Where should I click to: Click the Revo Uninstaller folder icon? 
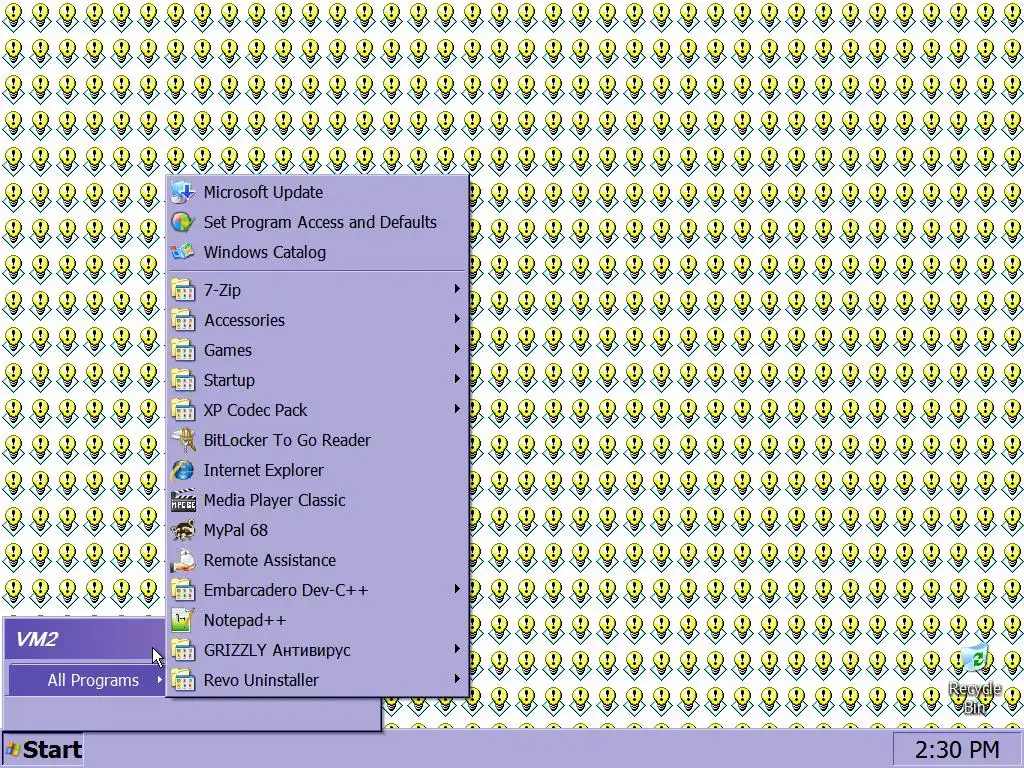pyautogui.click(x=183, y=680)
